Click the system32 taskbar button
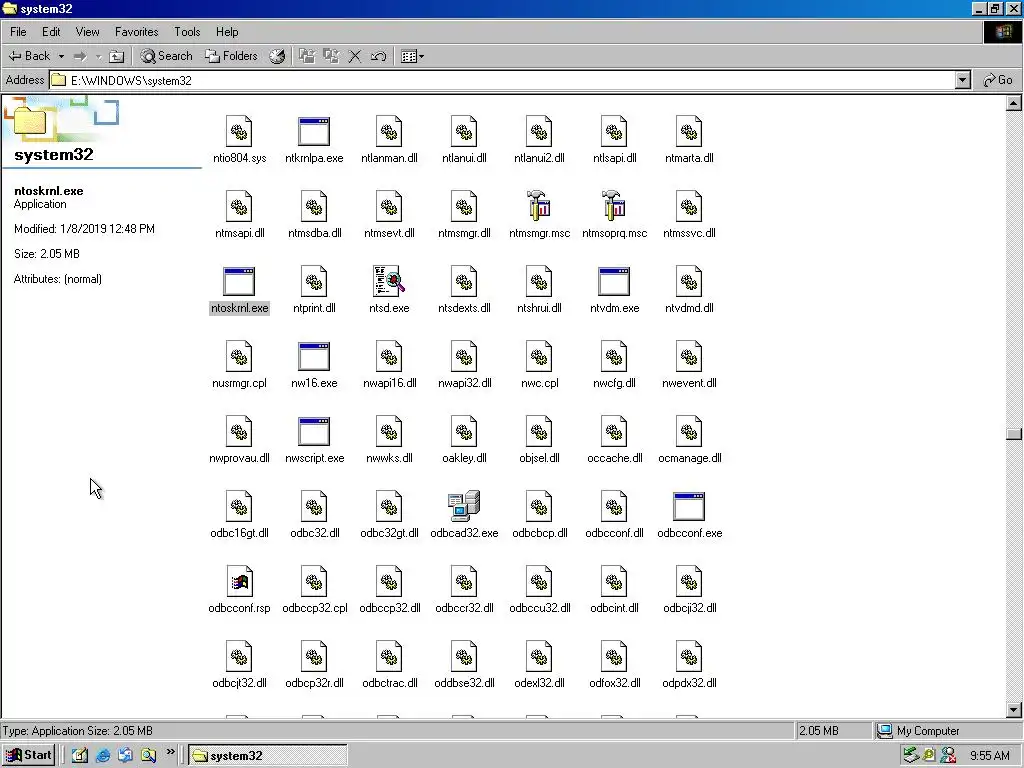This screenshot has height=768, width=1024. 268,756
